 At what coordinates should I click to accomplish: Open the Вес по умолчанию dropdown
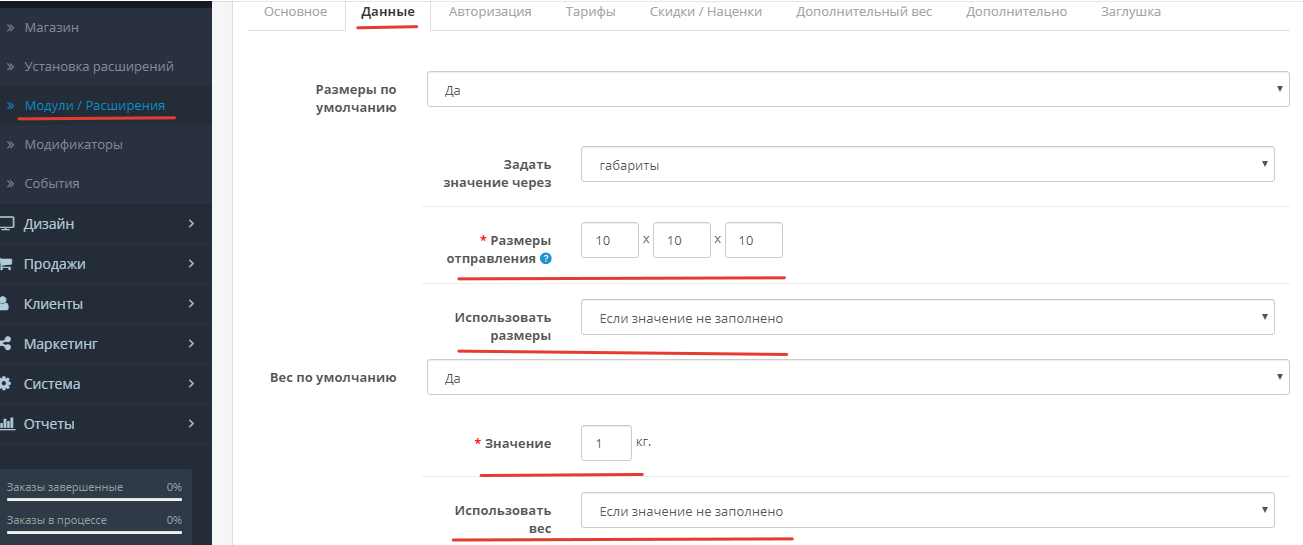(x=857, y=379)
